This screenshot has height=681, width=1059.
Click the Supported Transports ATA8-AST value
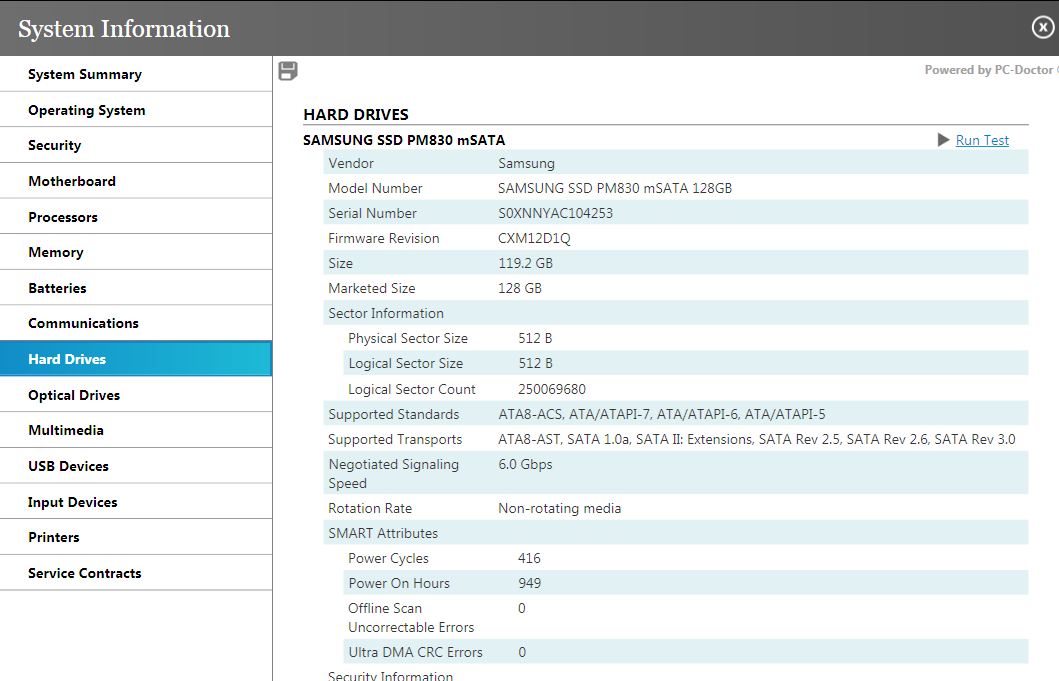click(x=756, y=439)
